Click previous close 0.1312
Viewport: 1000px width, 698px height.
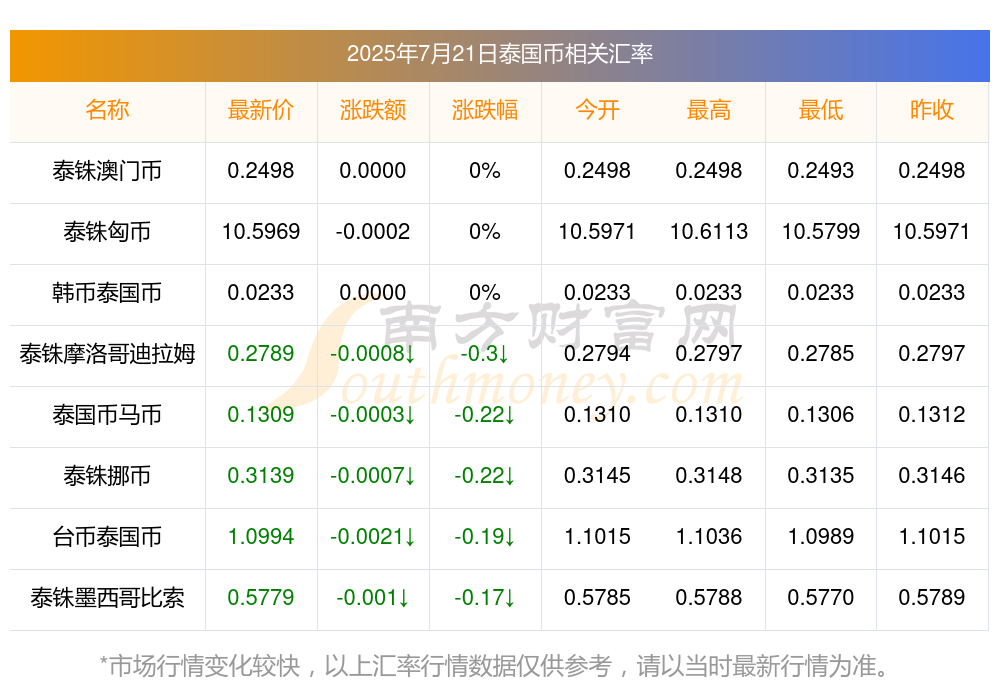(932, 415)
